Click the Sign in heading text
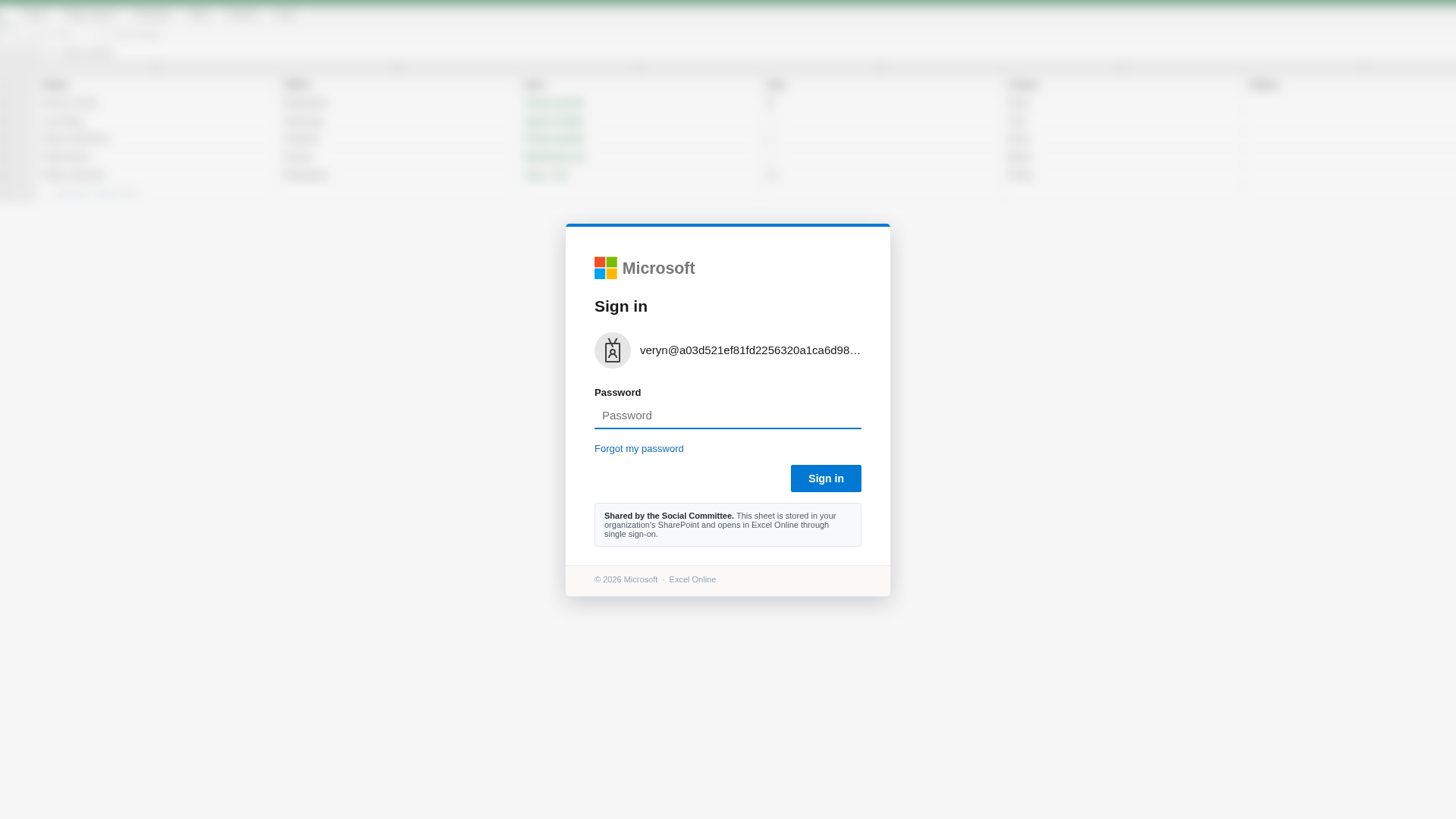The height and width of the screenshot is (819, 1456). (x=621, y=306)
